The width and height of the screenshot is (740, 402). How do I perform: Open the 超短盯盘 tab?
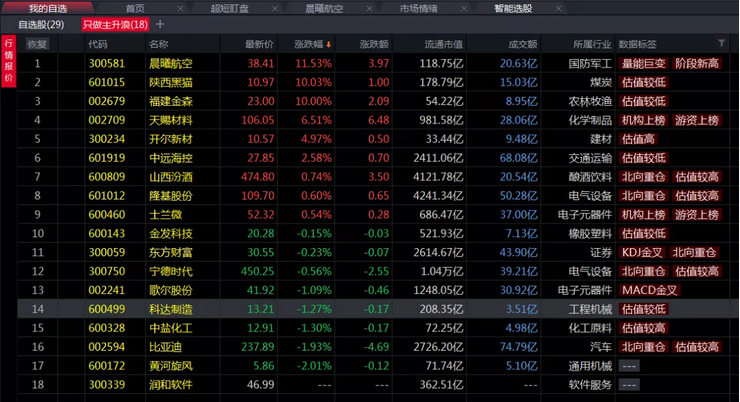point(231,7)
